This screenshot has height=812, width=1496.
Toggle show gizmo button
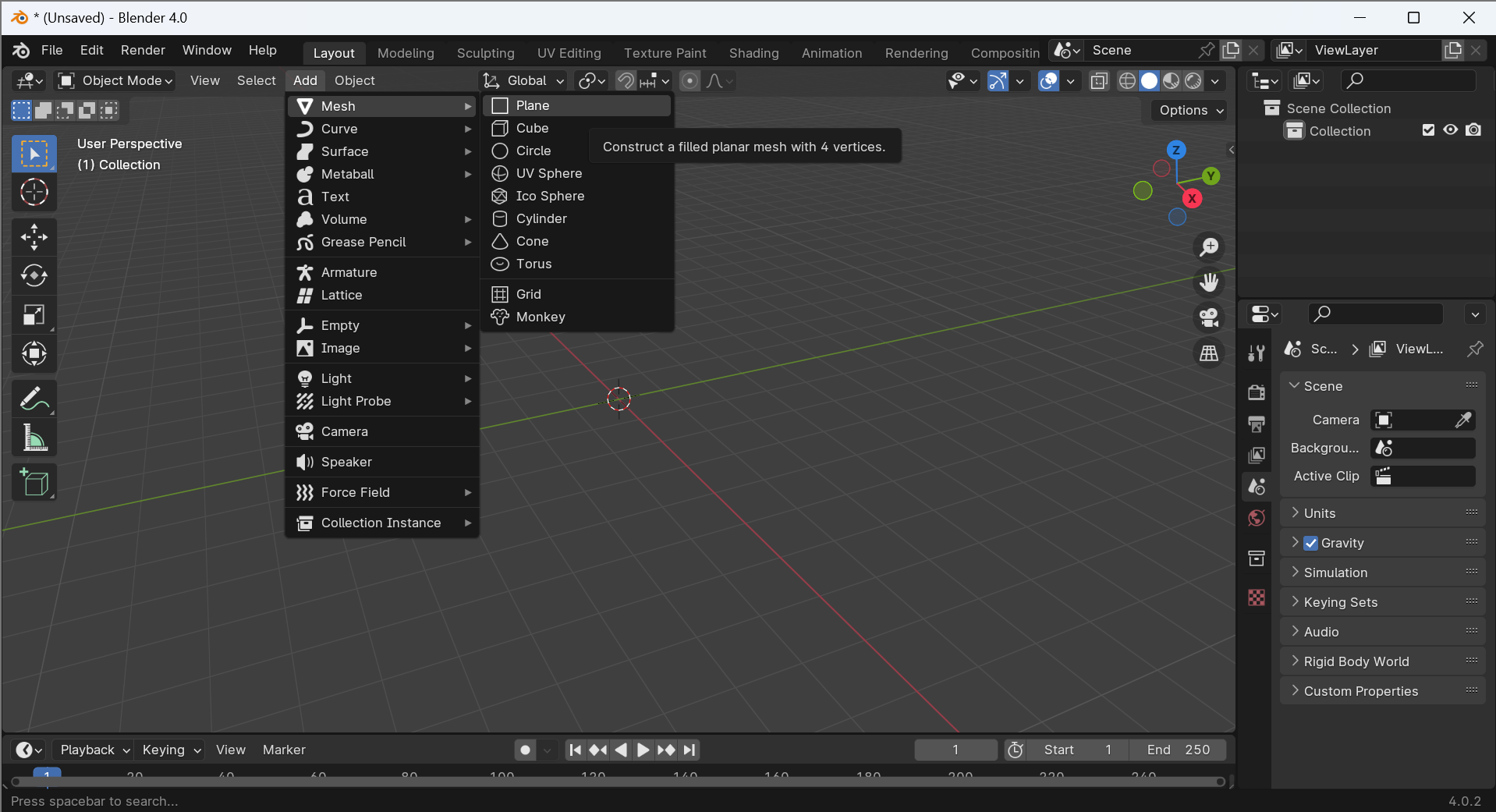pos(998,80)
